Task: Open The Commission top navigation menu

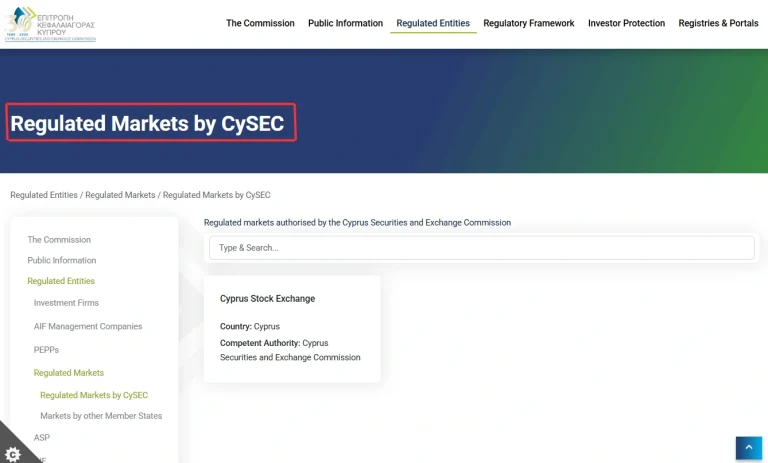Action: (x=260, y=23)
